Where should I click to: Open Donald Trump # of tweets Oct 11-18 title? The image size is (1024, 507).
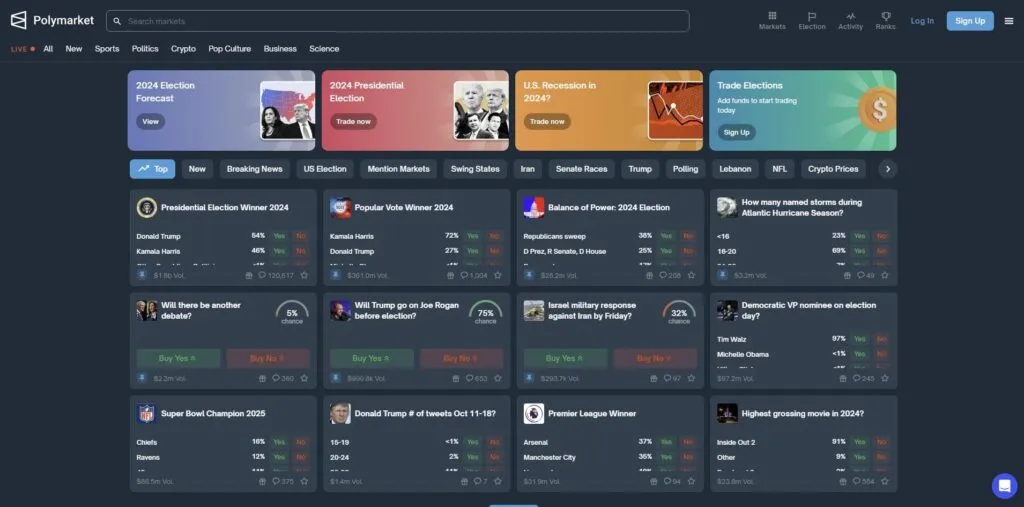[x=425, y=414]
